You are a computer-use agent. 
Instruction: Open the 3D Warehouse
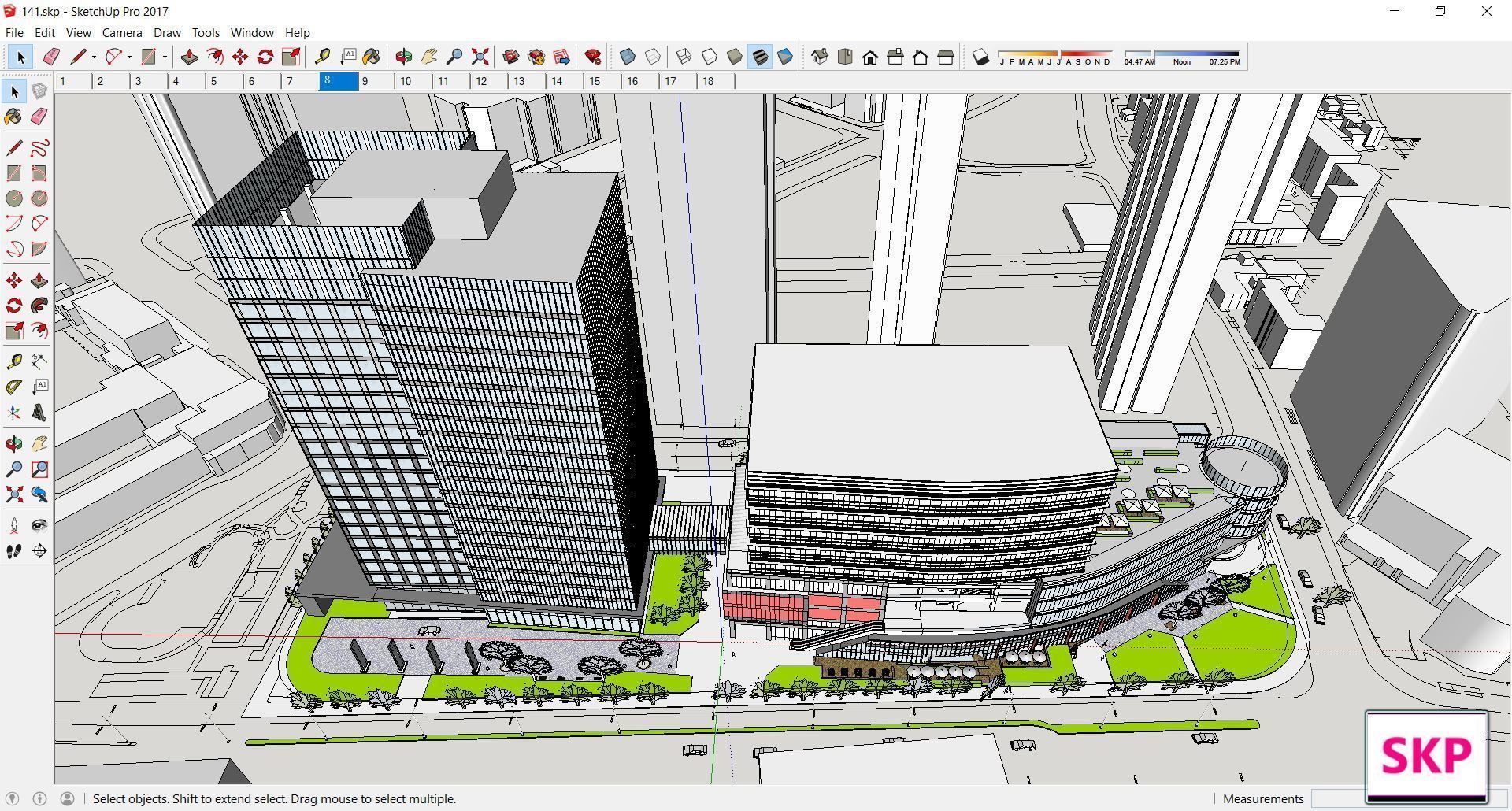[x=511, y=57]
